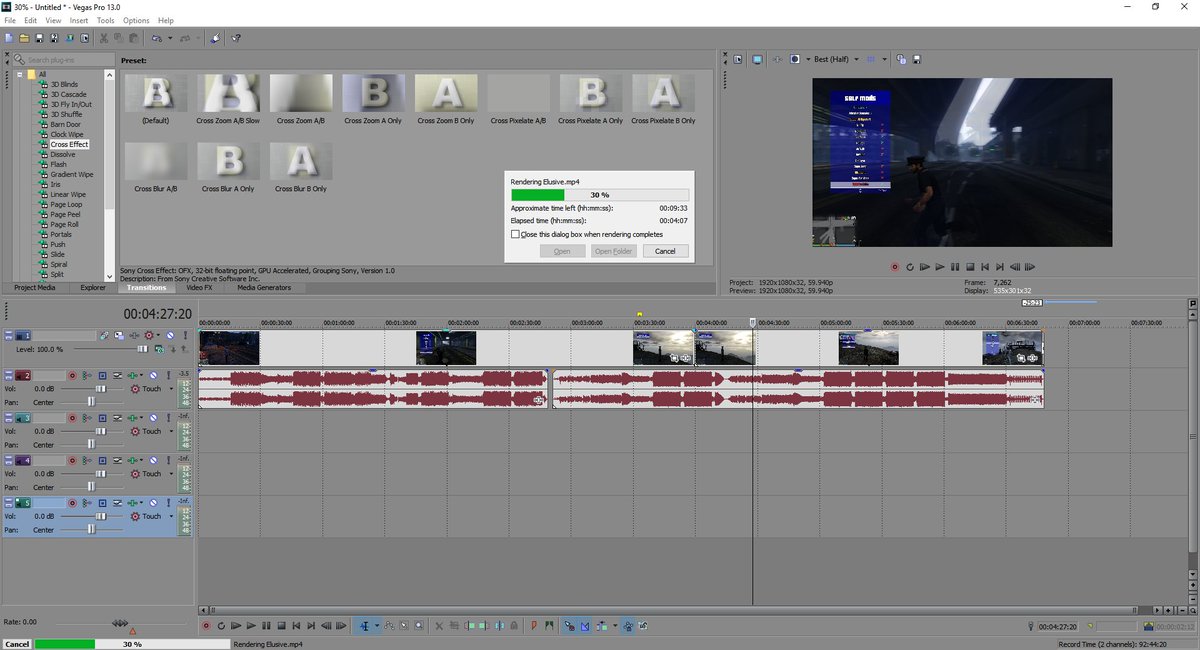Open the overlays grid dropdown arrow in preview
This screenshot has height=650, width=1200.
click(x=884, y=59)
